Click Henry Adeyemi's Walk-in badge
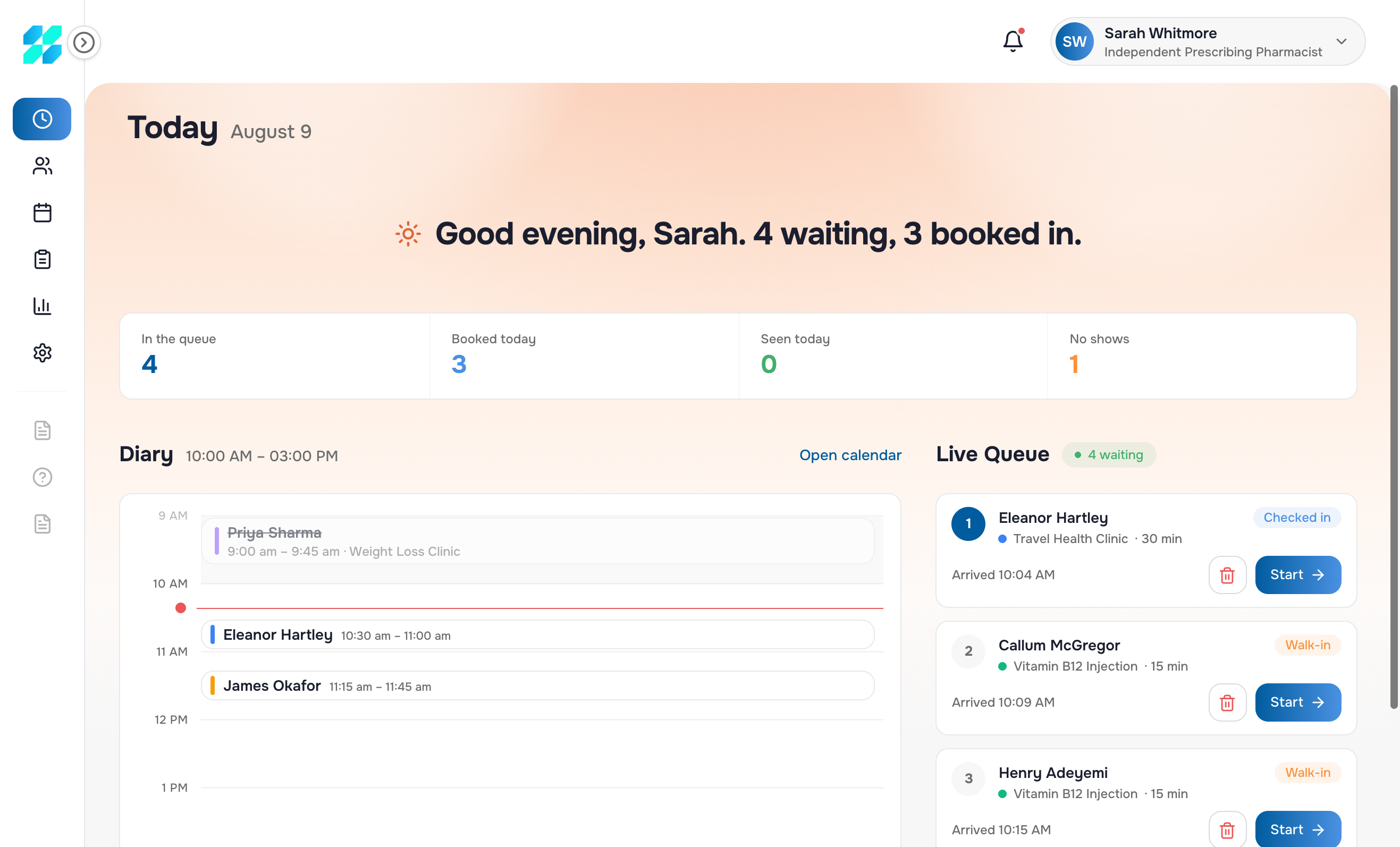Image resolution: width=1400 pixels, height=847 pixels. pyautogui.click(x=1308, y=773)
